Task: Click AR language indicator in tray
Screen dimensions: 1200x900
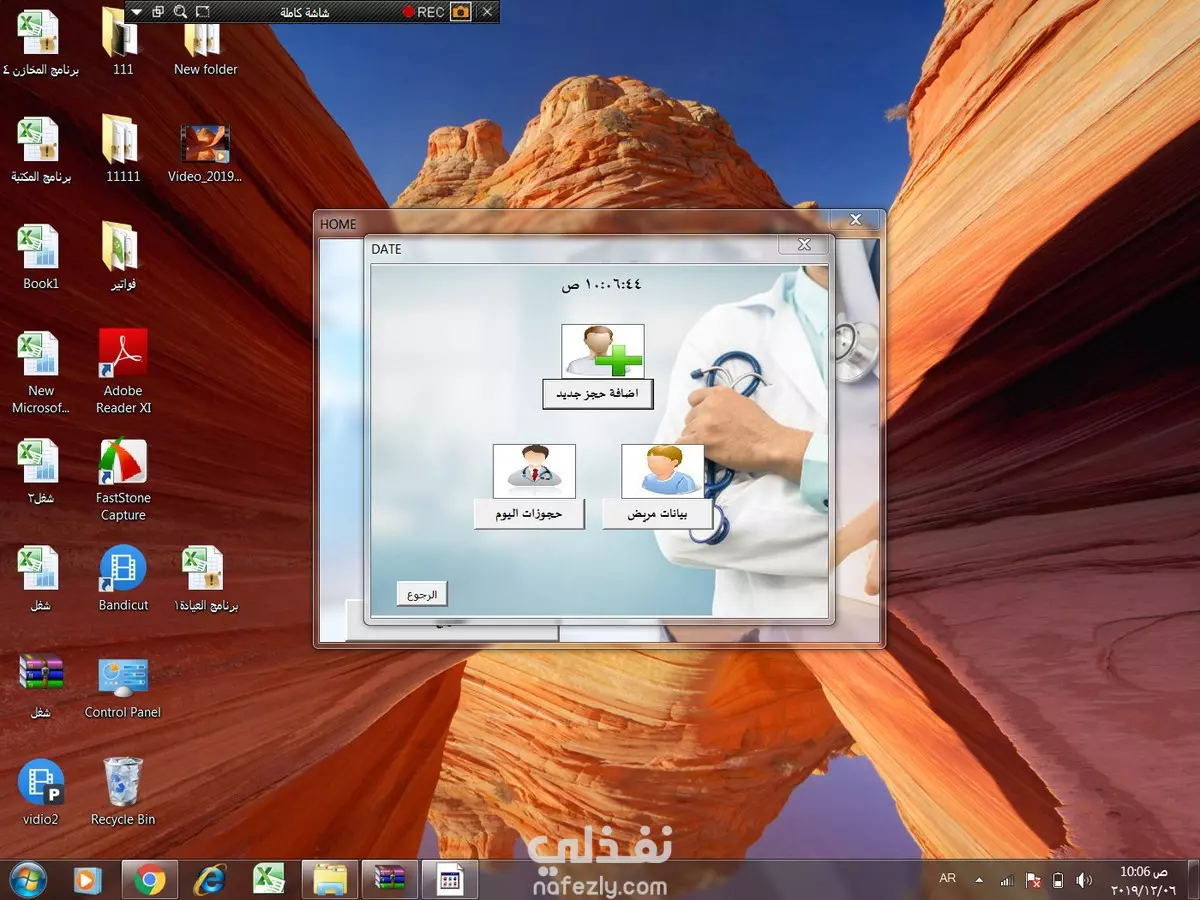Action: 948,878
